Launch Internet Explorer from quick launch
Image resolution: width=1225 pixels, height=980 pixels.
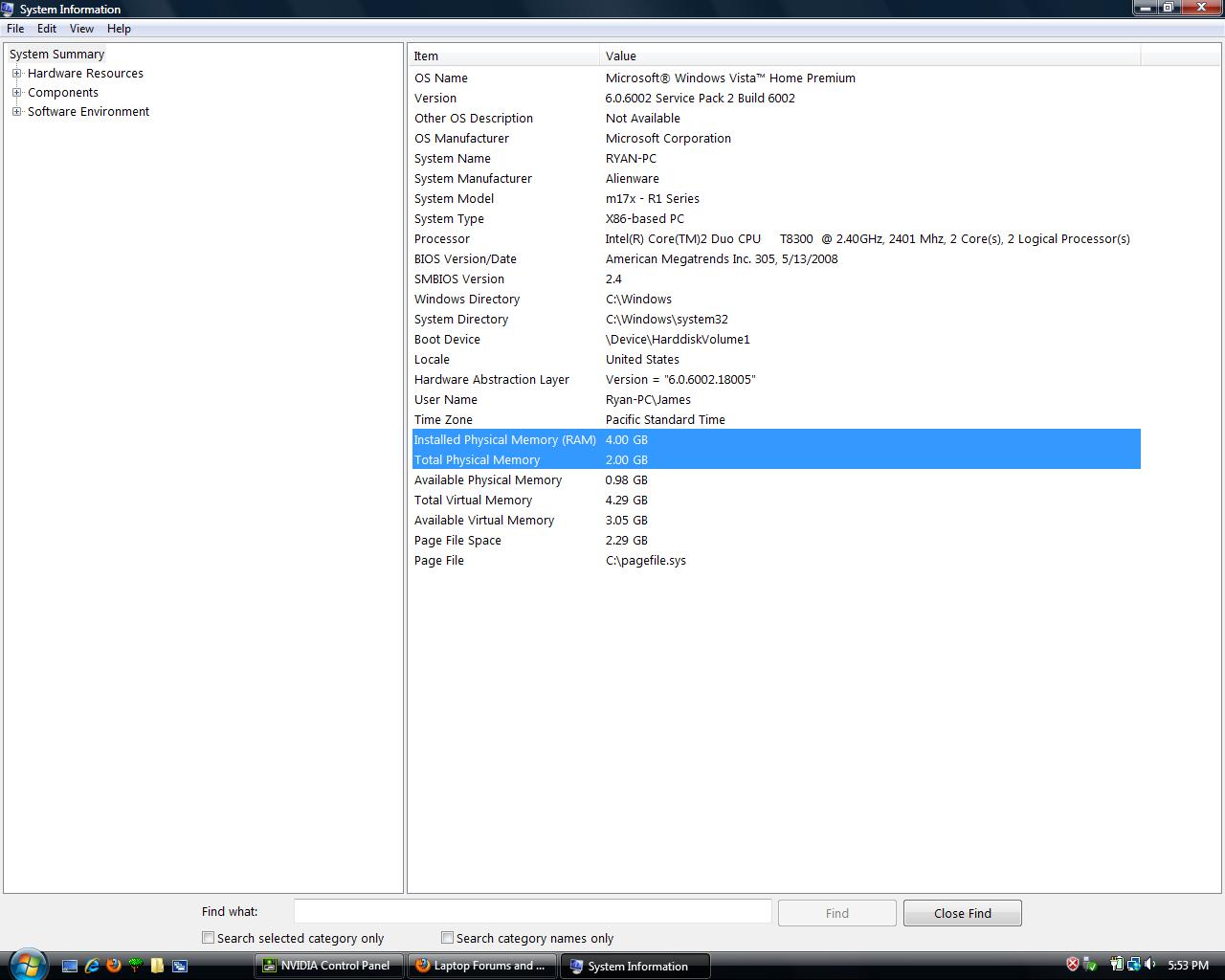point(92,966)
